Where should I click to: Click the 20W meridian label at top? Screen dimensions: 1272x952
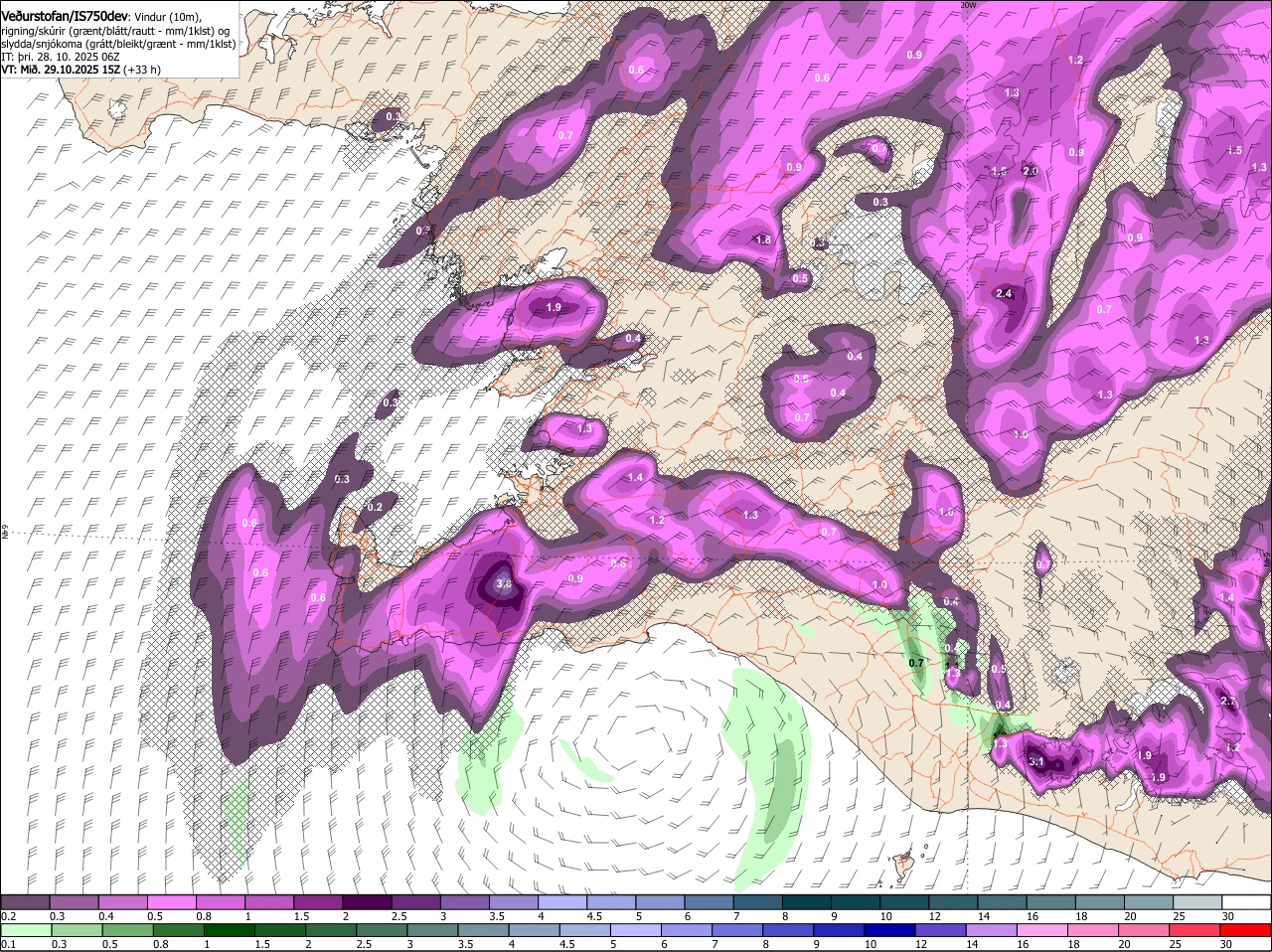[969, 5]
